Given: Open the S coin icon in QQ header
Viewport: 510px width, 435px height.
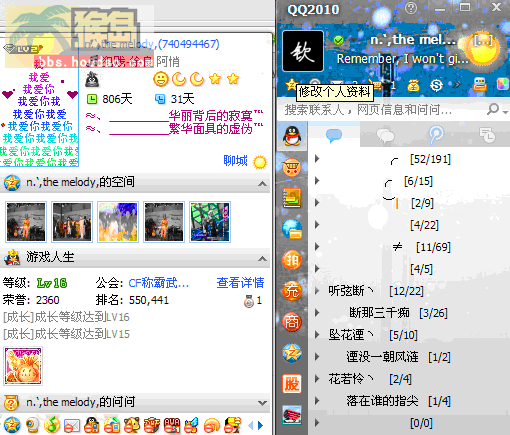Looking at the screenshot, I should coord(436,85).
